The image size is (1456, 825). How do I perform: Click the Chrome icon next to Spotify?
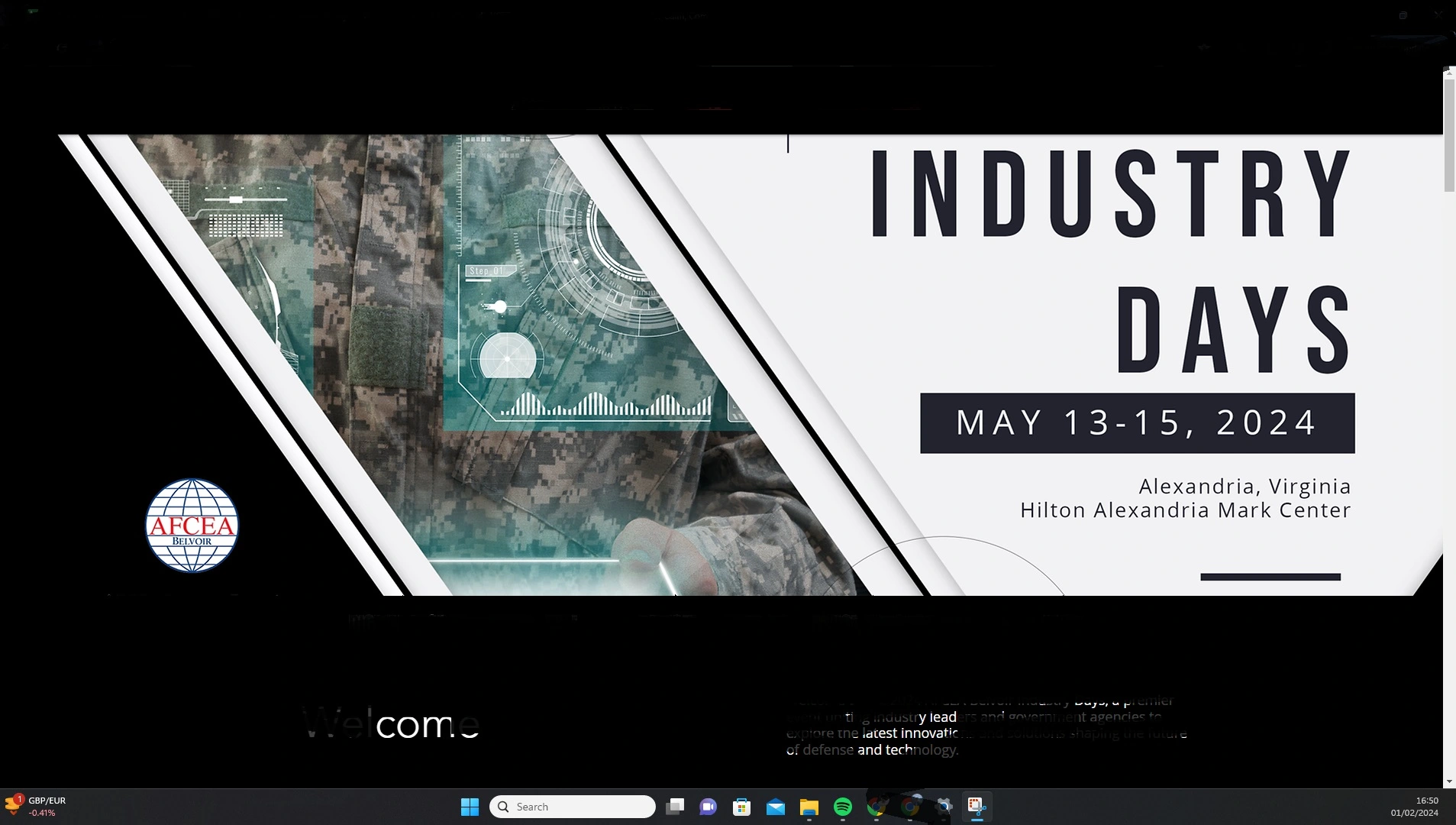pyautogui.click(x=877, y=807)
